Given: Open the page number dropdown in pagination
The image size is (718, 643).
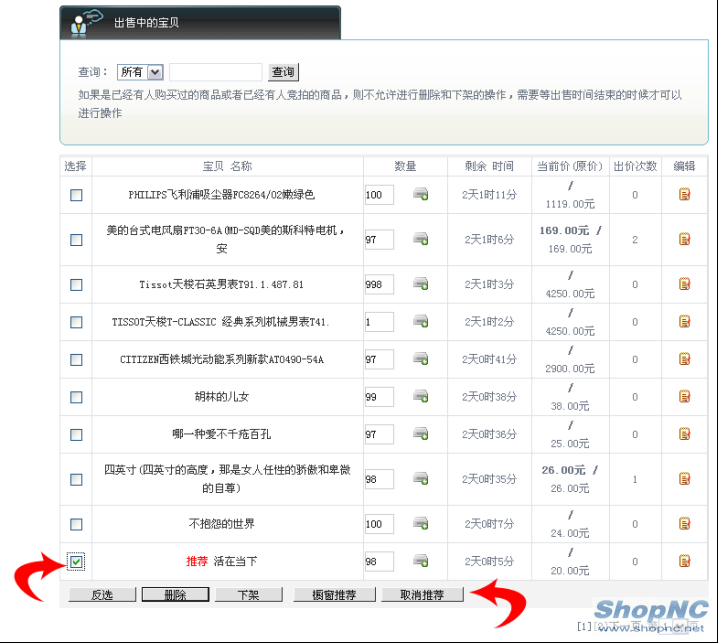Looking at the screenshot, I should (x=674, y=626).
